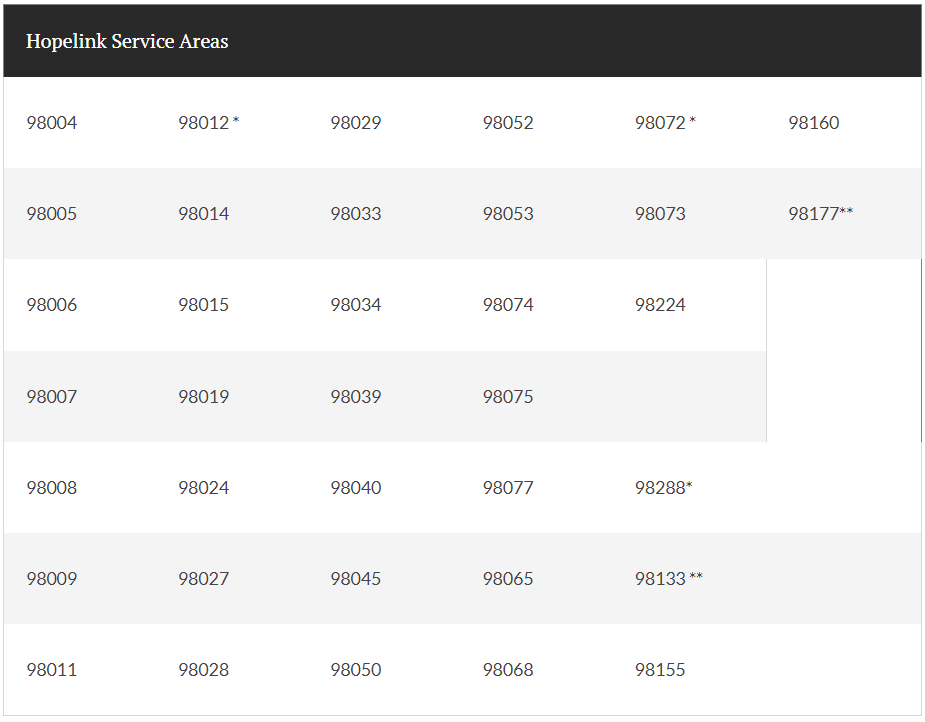Click zip code 98006
This screenshot has width=925, height=722.
pyautogui.click(x=51, y=305)
